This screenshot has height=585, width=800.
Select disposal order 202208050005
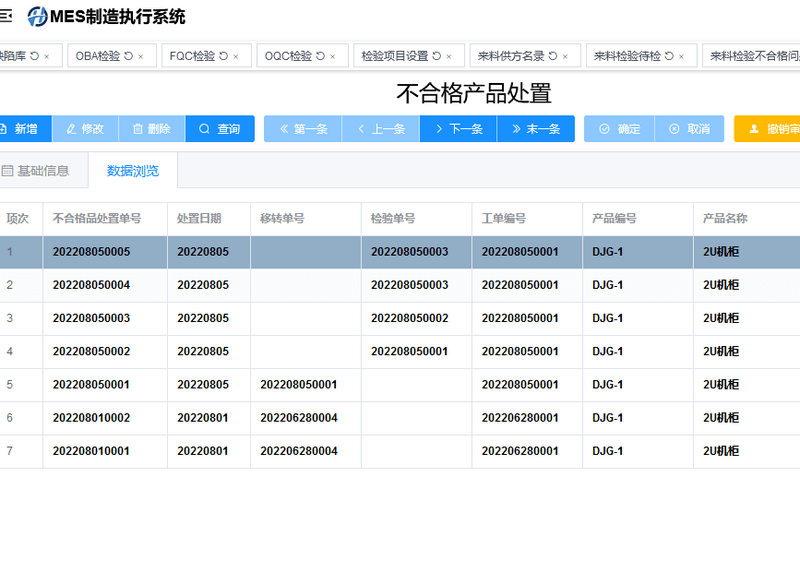(91, 252)
